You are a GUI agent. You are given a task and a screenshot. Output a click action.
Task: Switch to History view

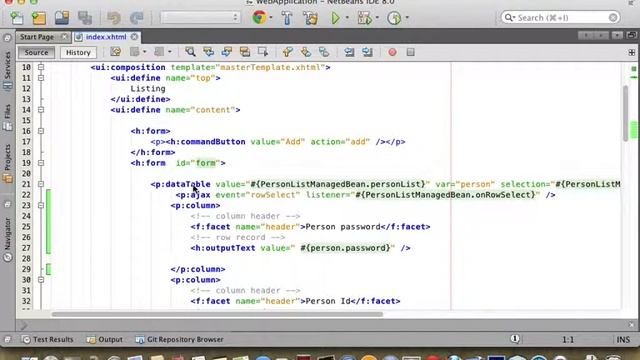coord(78,52)
